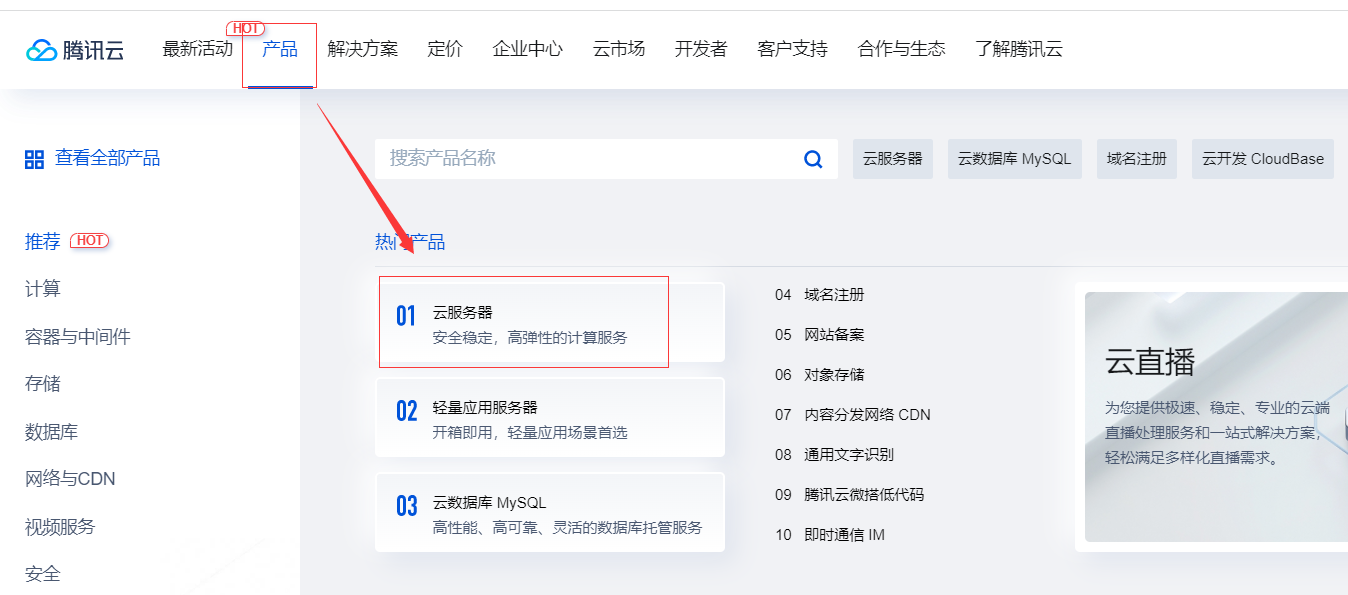Click the search magnifier icon
Viewport: 1348px width, 595px height.
click(813, 159)
